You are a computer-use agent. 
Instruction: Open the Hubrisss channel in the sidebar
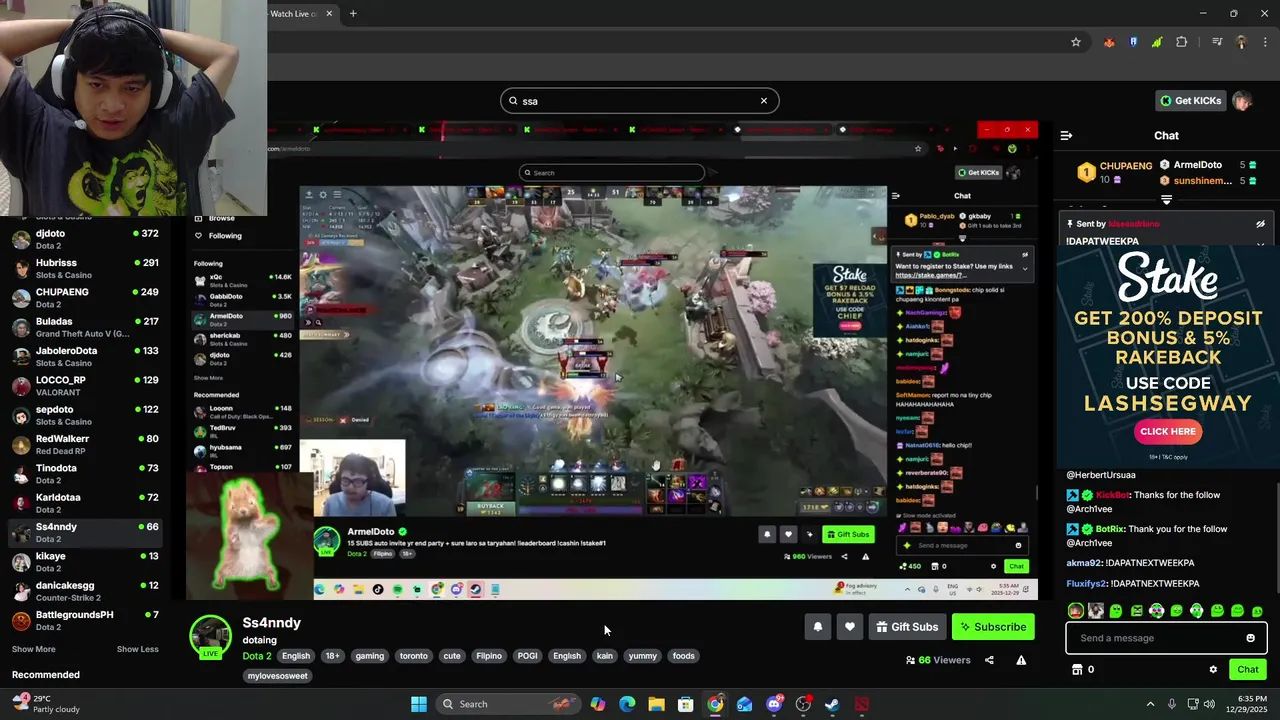(x=84, y=268)
